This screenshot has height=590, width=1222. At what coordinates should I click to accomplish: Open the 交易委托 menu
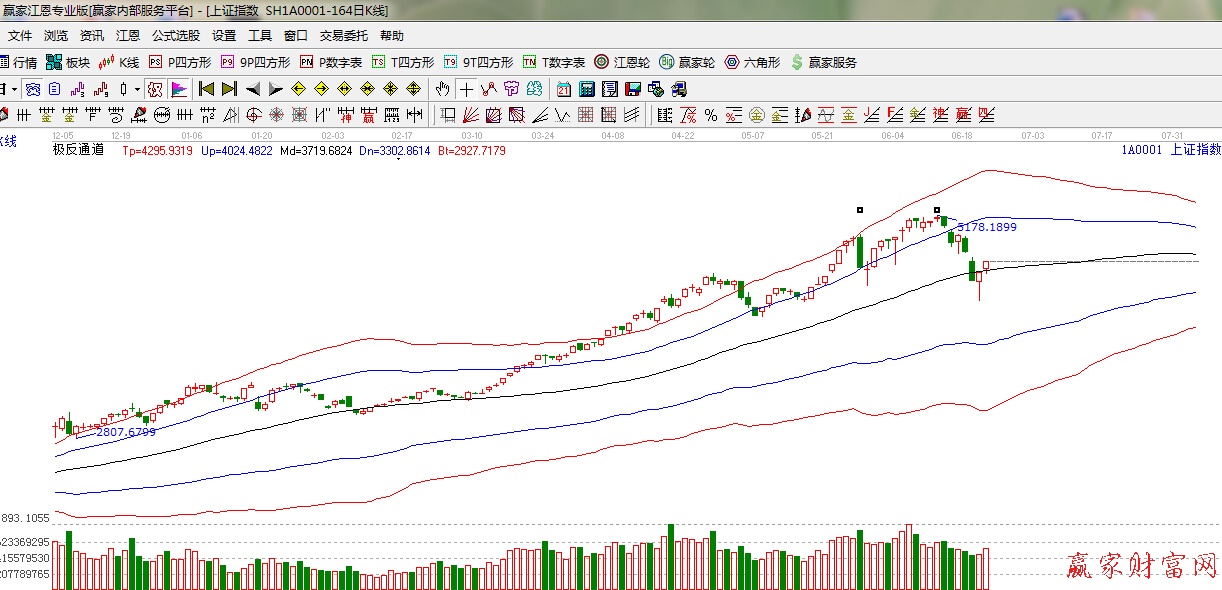(343, 35)
